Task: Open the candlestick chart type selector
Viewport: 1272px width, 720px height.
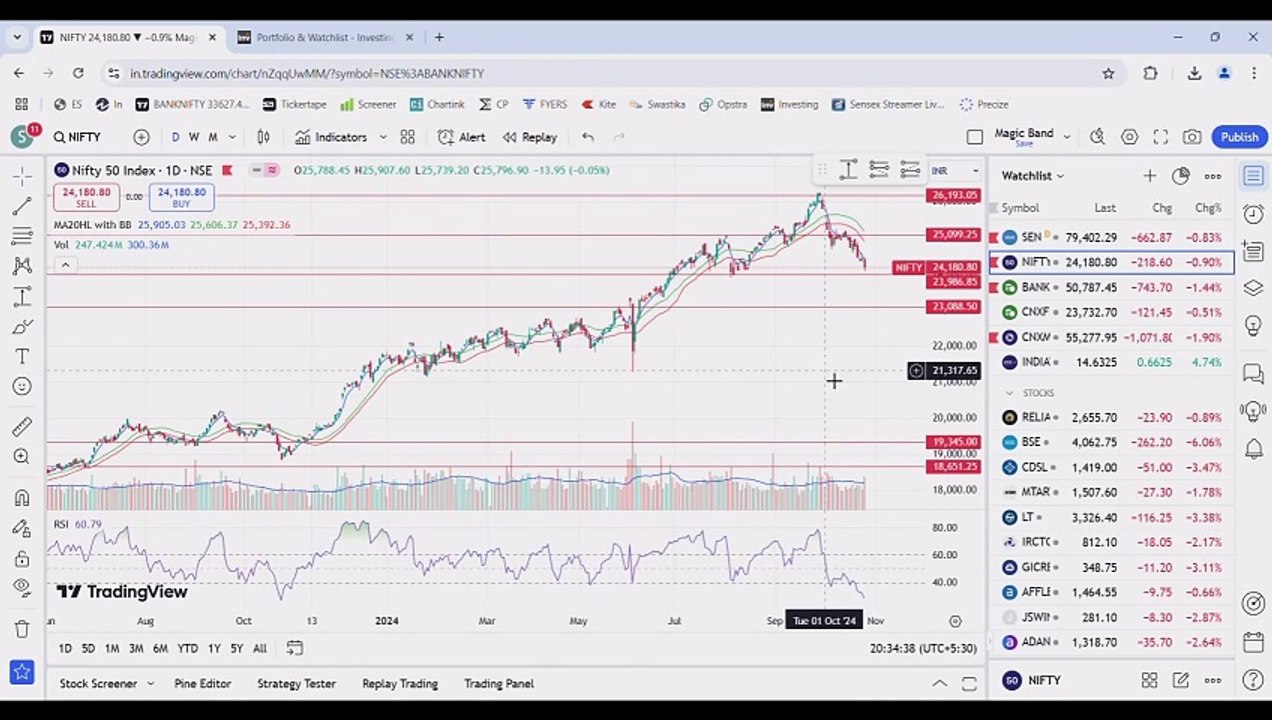Action: click(x=263, y=137)
